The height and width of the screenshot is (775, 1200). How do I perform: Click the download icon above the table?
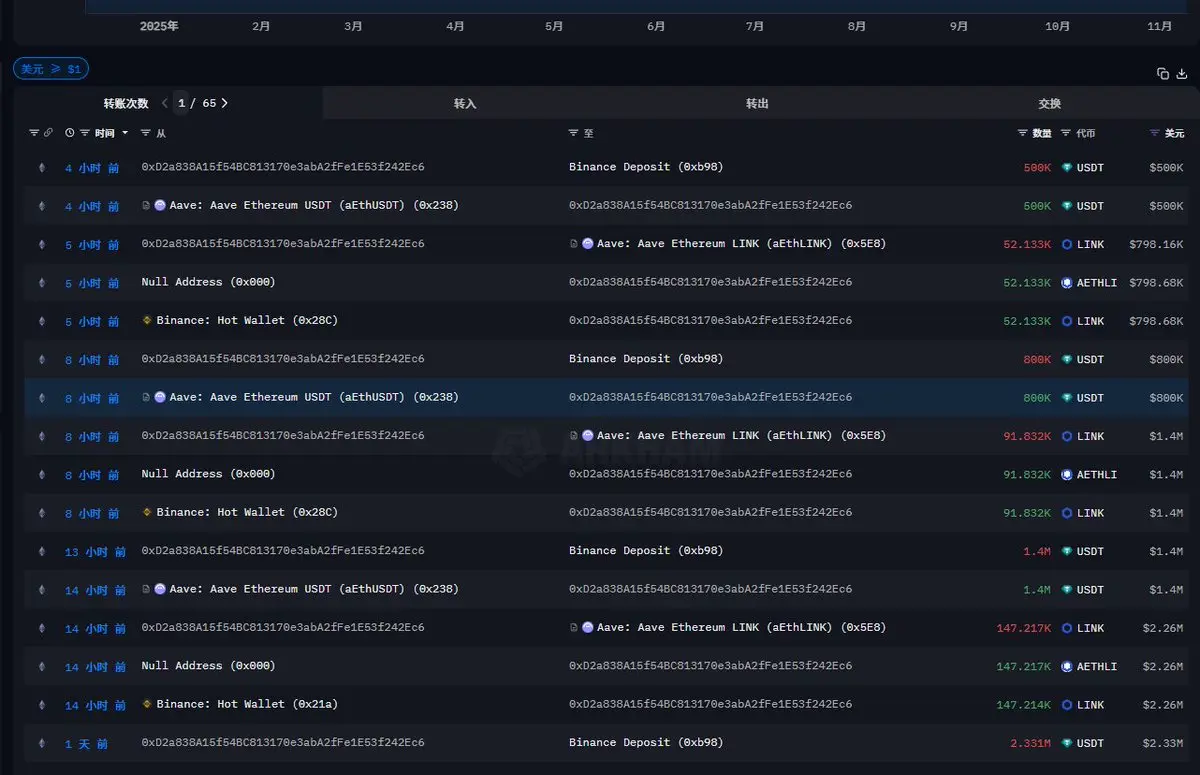1182,74
